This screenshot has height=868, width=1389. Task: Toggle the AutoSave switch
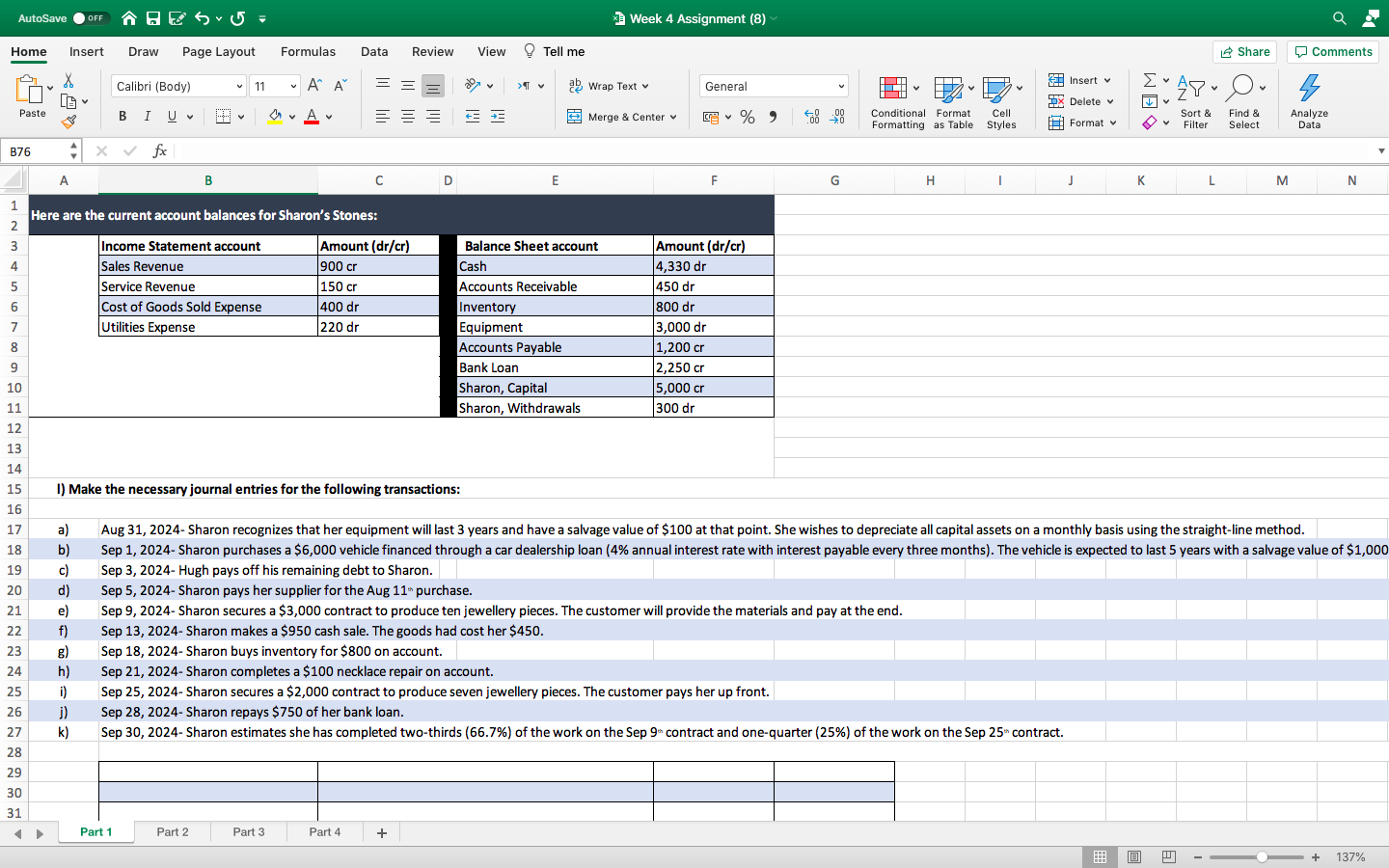point(91,18)
